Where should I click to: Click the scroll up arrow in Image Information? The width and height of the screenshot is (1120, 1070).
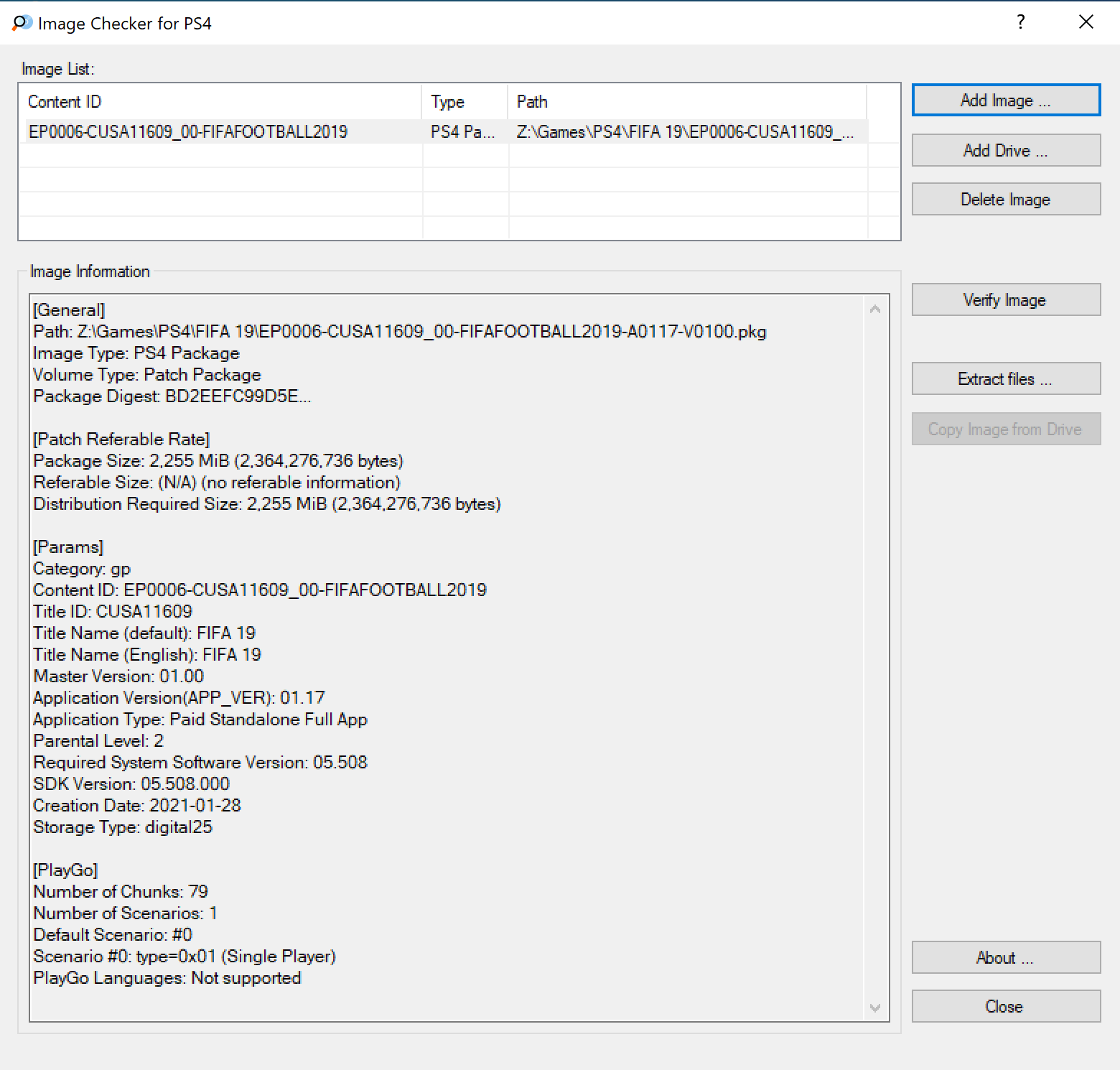pyautogui.click(x=875, y=309)
